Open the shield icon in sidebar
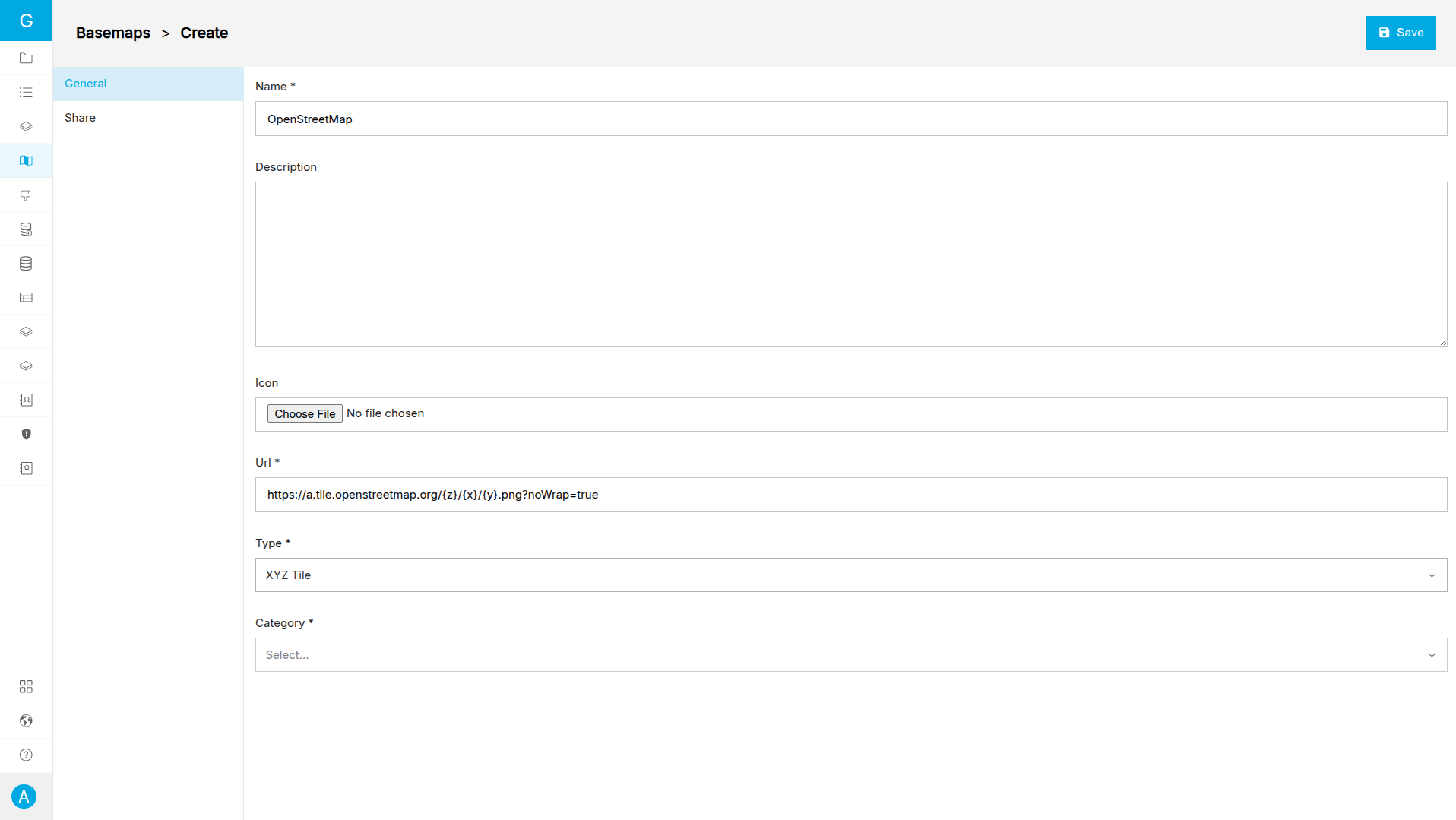 tap(26, 434)
